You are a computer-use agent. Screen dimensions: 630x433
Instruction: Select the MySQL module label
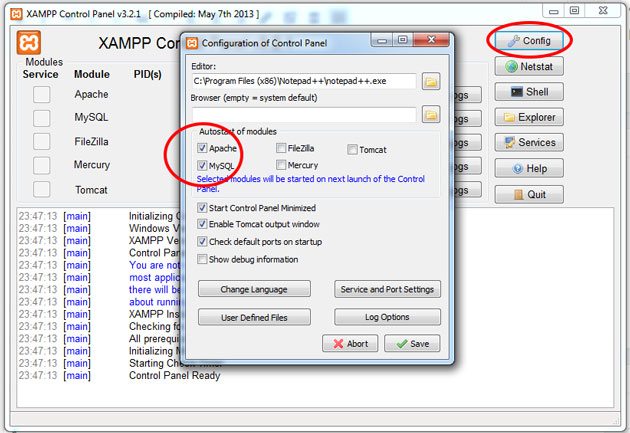91,117
